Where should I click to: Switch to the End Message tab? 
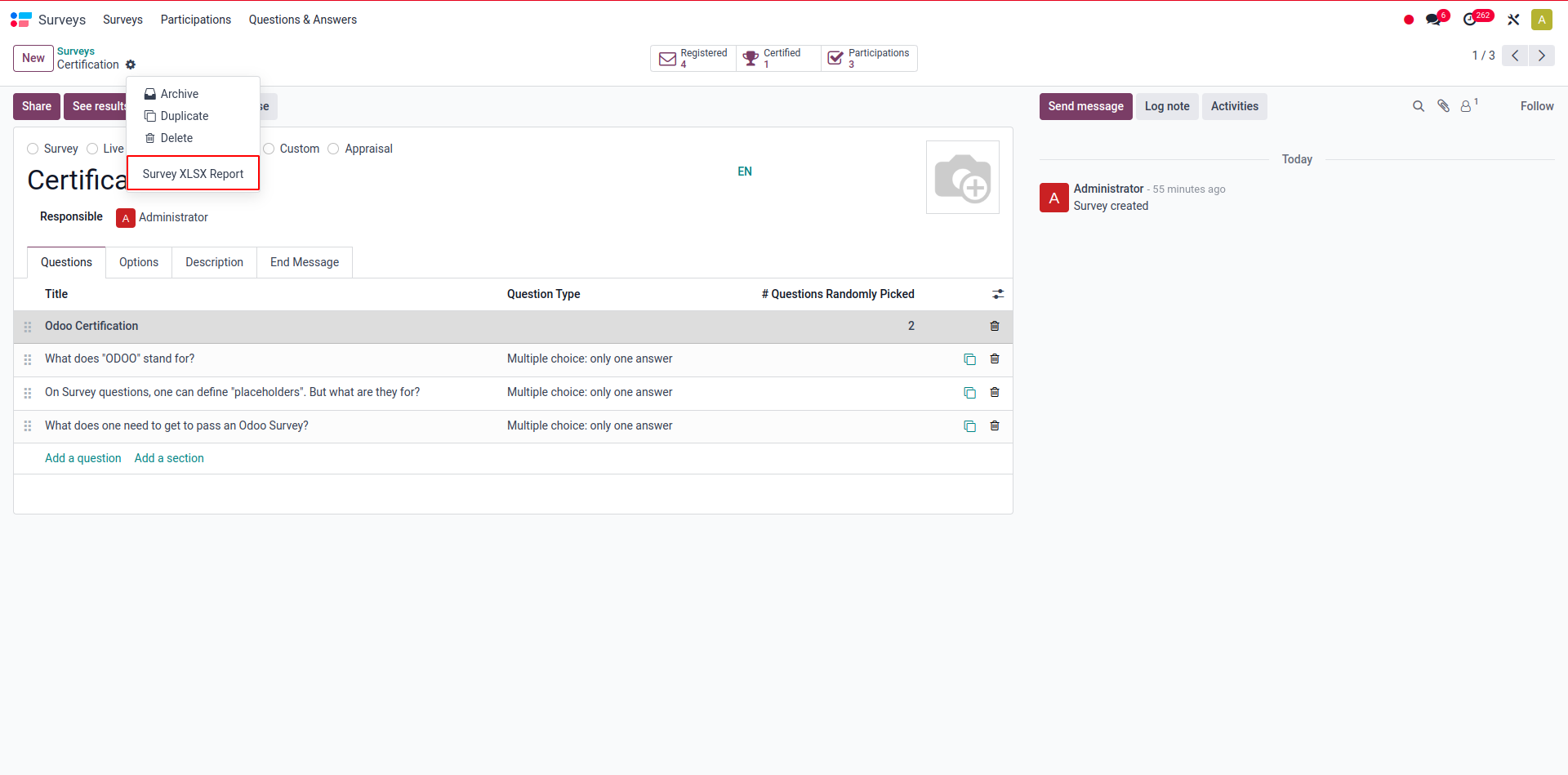pyautogui.click(x=305, y=262)
